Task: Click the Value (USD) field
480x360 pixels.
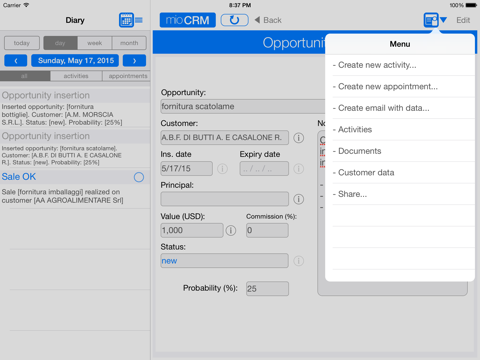Action: tap(192, 230)
